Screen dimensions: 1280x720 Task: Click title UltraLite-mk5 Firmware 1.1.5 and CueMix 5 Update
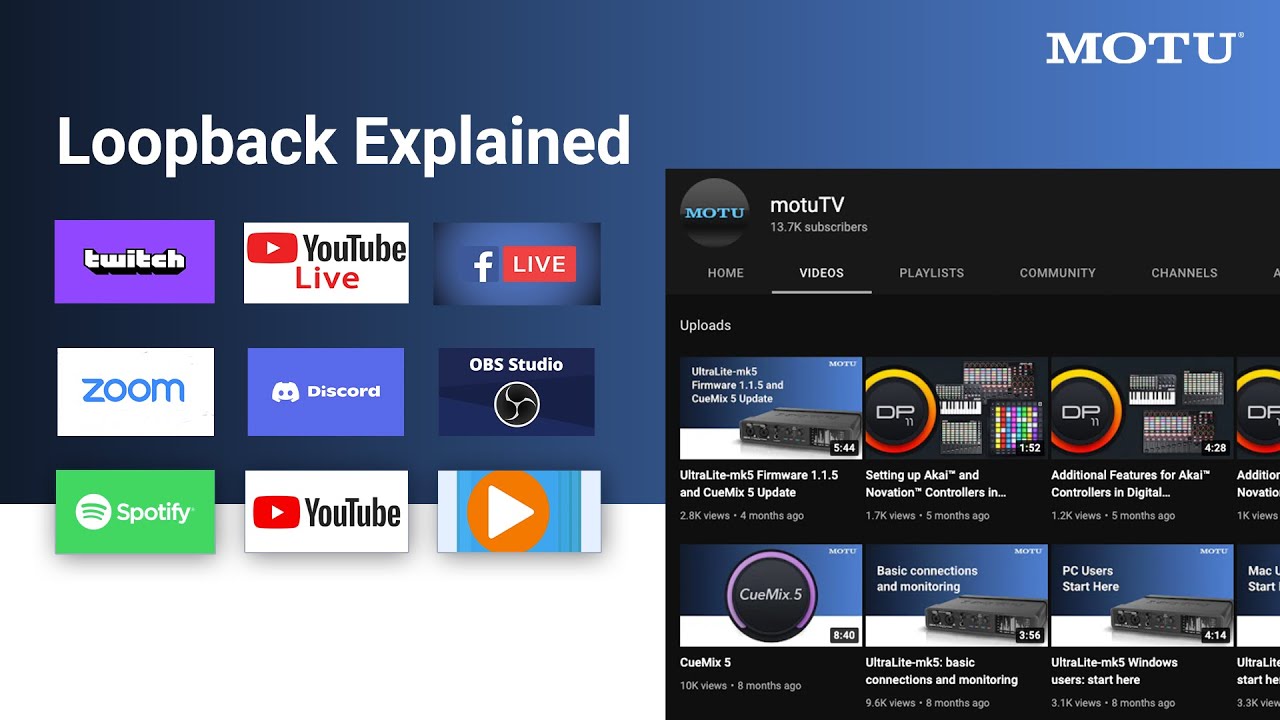tap(759, 484)
